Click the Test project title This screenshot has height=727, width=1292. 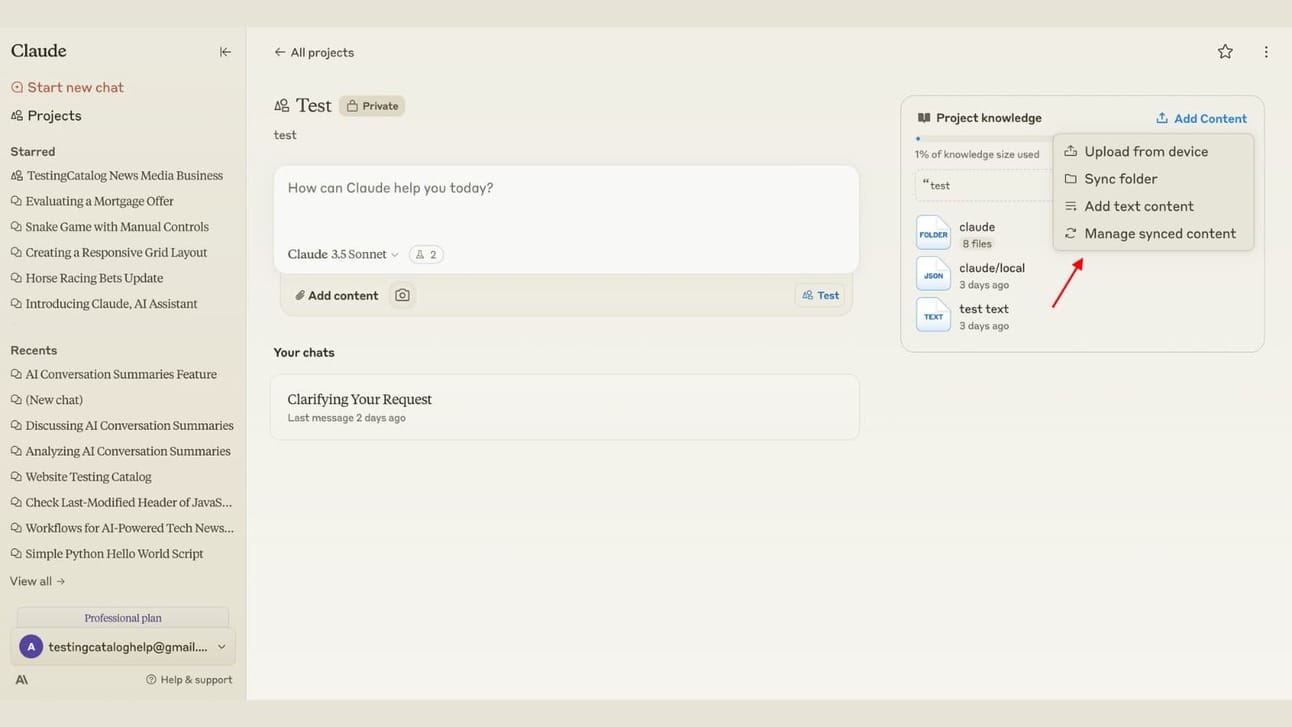tap(314, 106)
